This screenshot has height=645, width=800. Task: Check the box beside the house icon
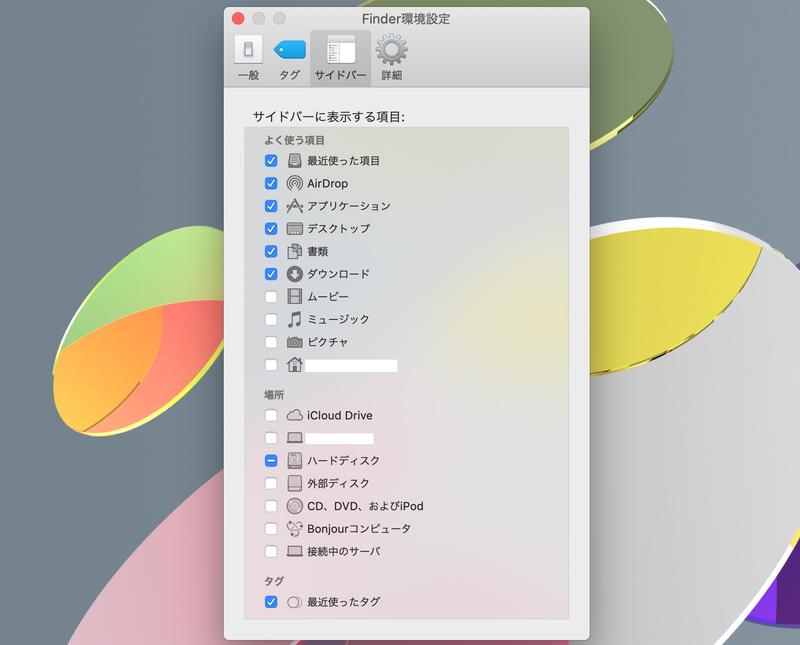point(271,365)
